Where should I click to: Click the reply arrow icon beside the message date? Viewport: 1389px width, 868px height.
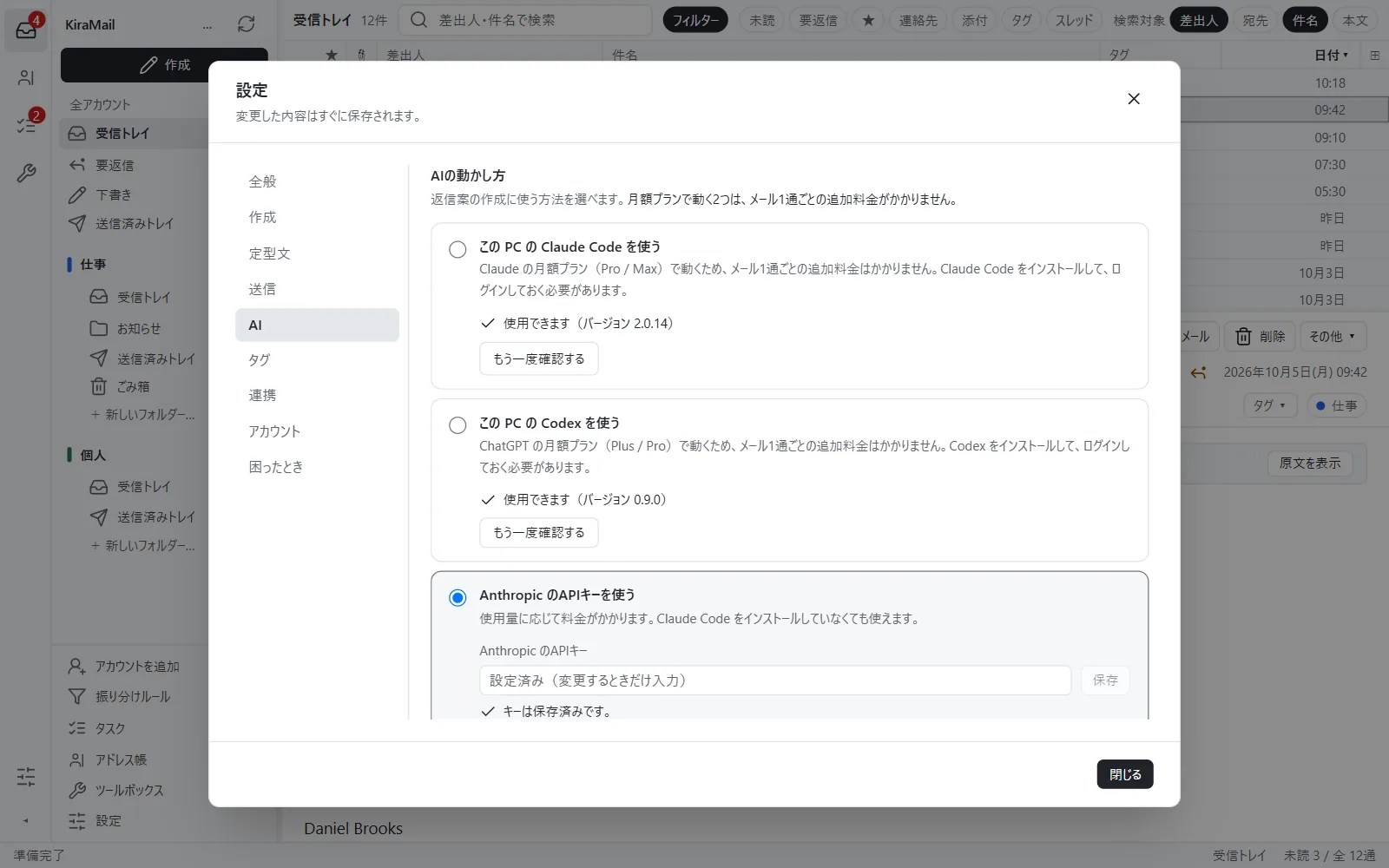(1199, 372)
